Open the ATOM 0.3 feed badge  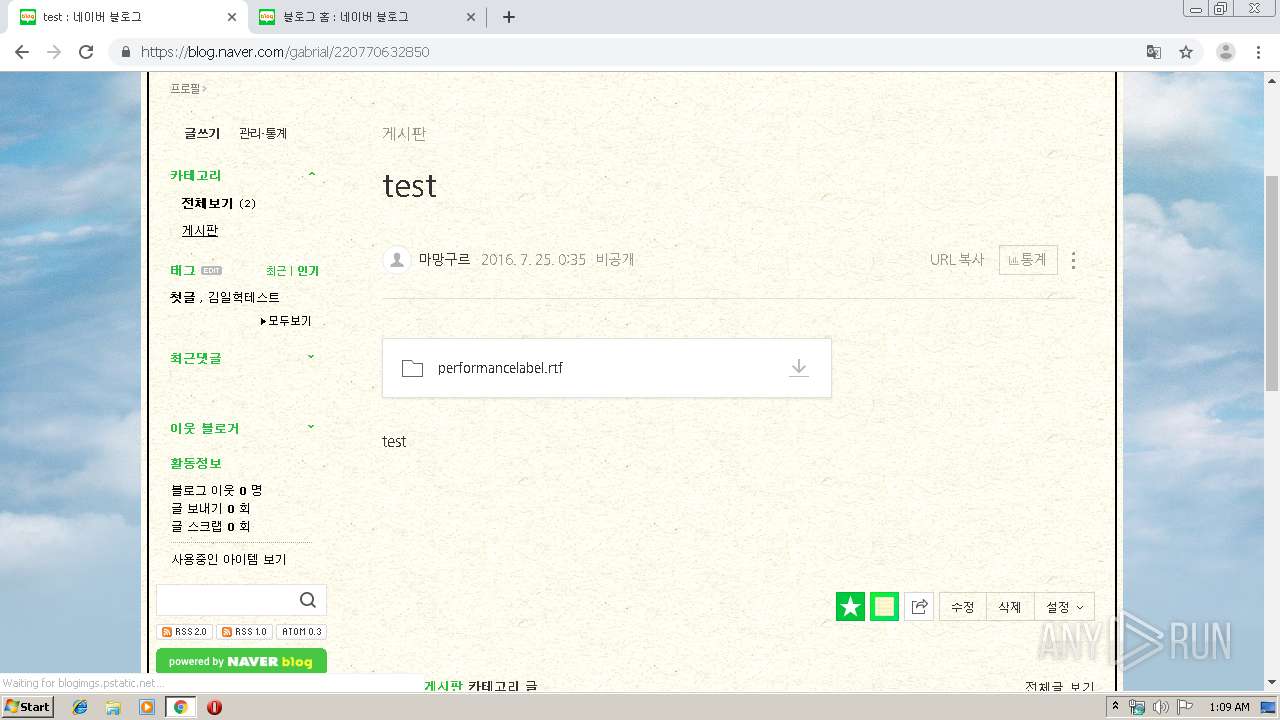(x=301, y=632)
